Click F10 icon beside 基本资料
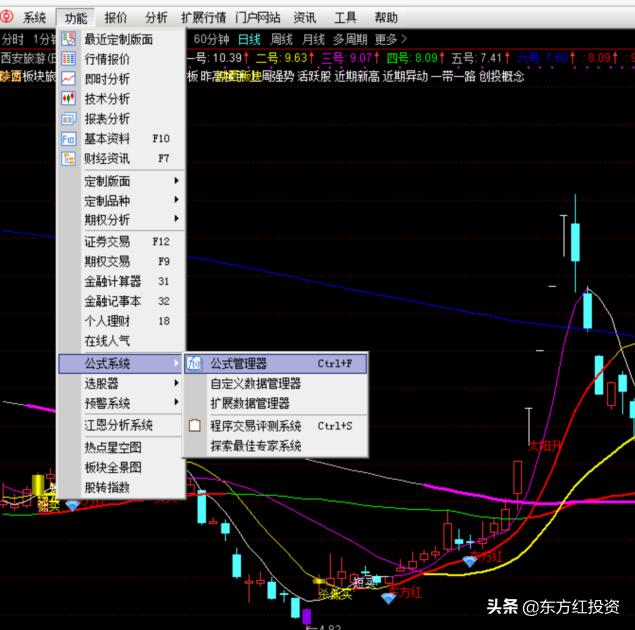 68,139
